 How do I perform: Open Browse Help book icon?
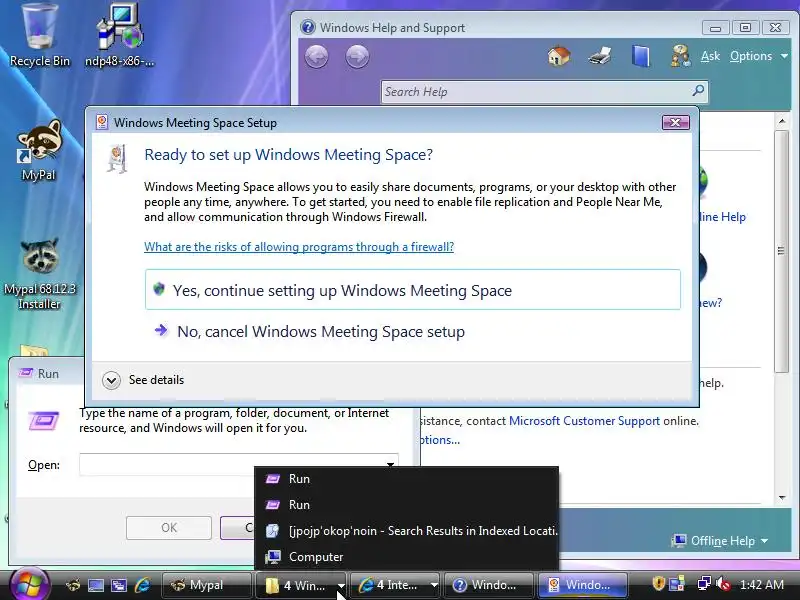click(640, 56)
